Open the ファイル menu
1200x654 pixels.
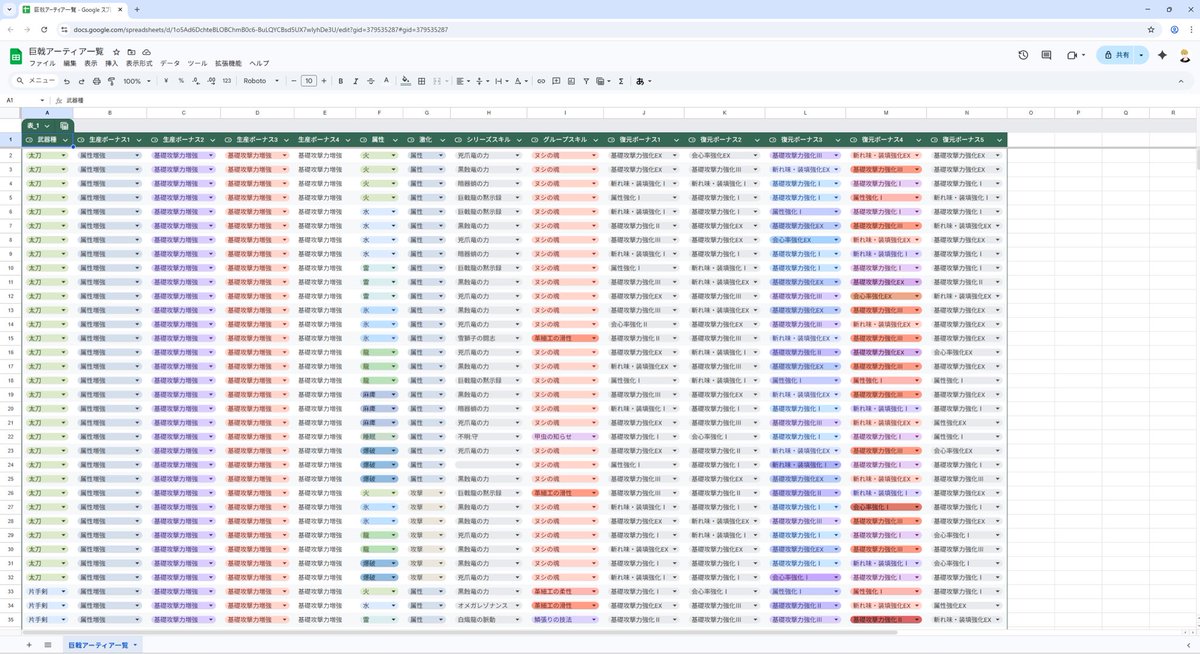coord(42,63)
